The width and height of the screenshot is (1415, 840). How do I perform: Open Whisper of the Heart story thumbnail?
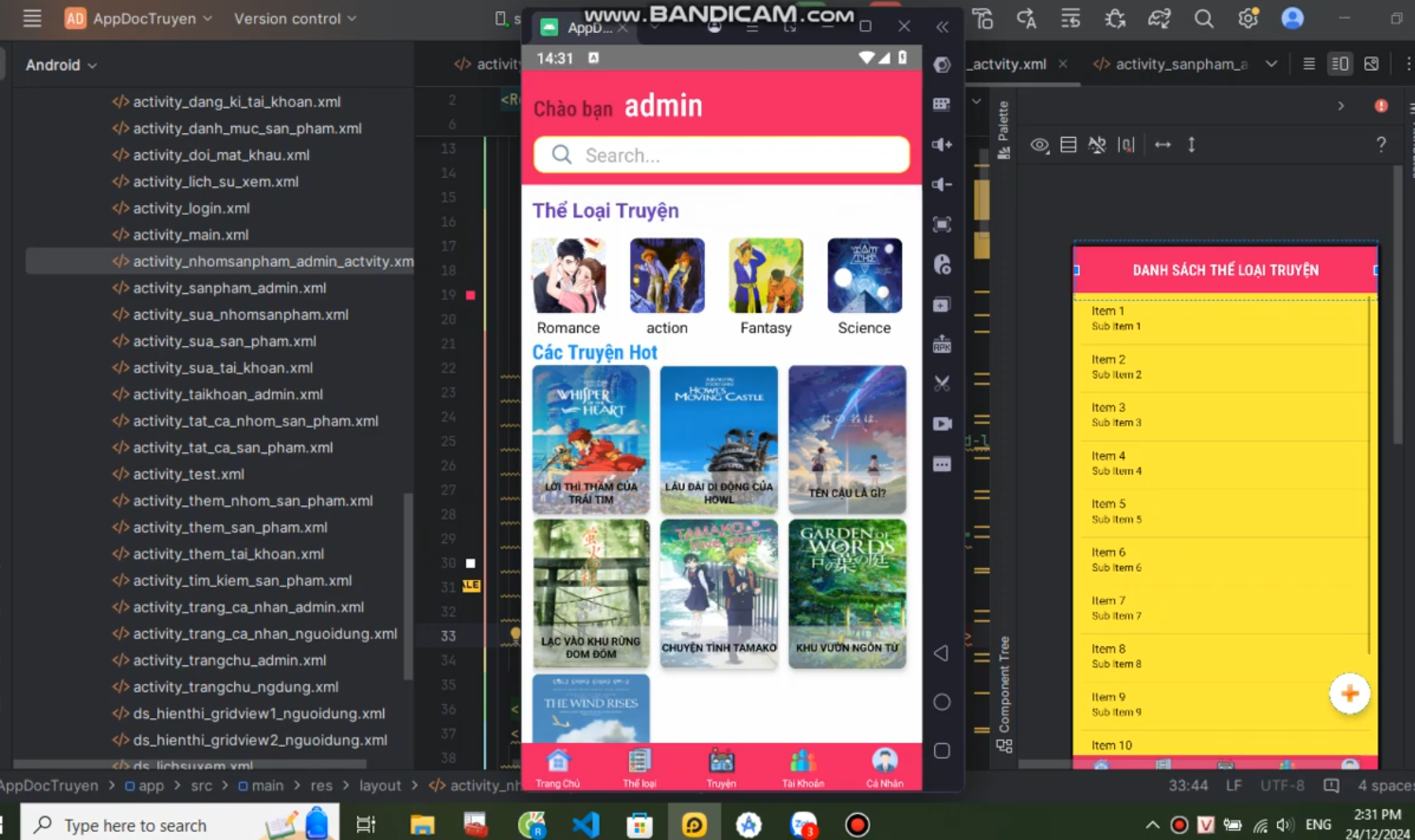591,440
